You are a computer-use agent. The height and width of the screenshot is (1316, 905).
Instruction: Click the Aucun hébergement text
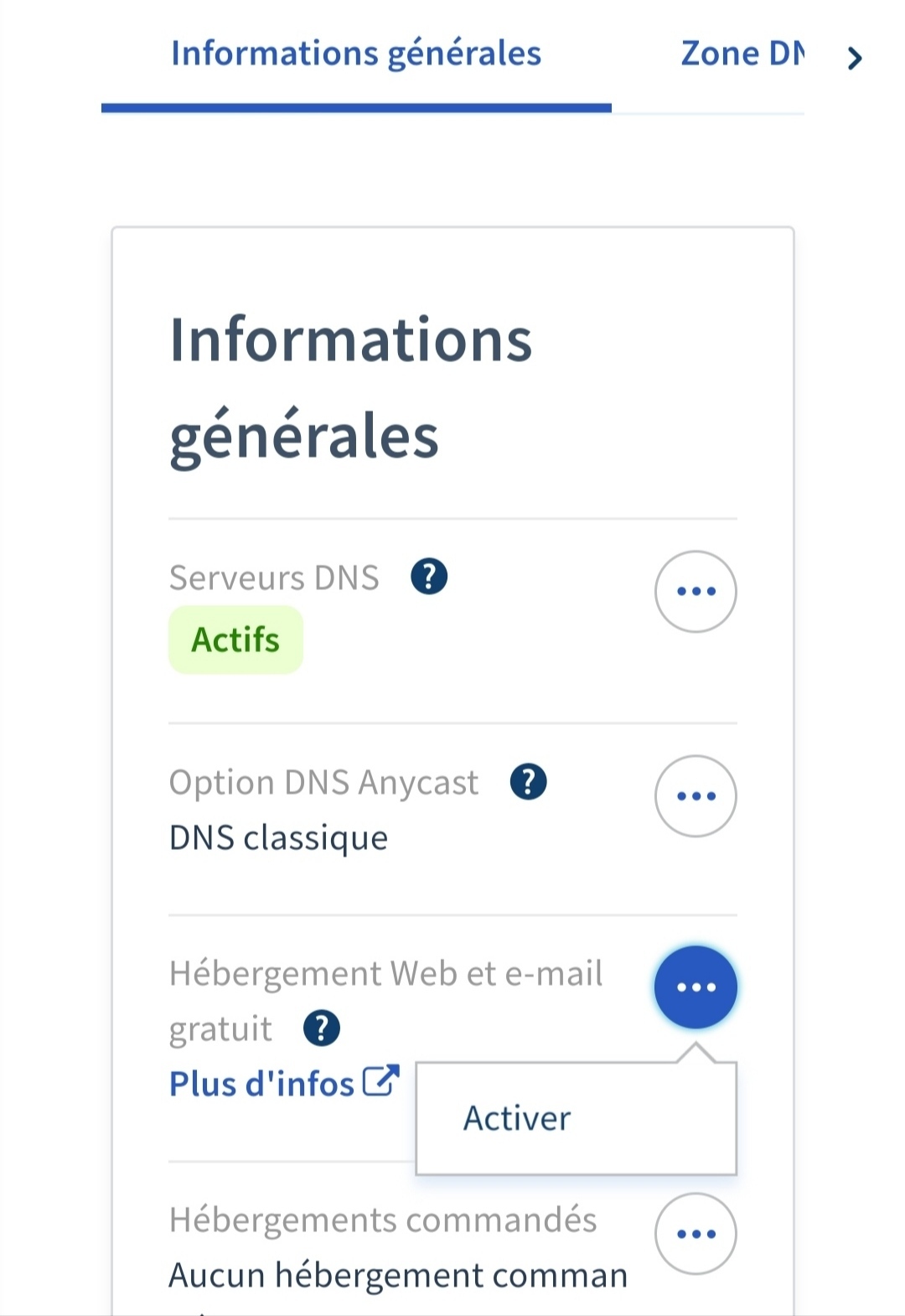(x=398, y=1275)
